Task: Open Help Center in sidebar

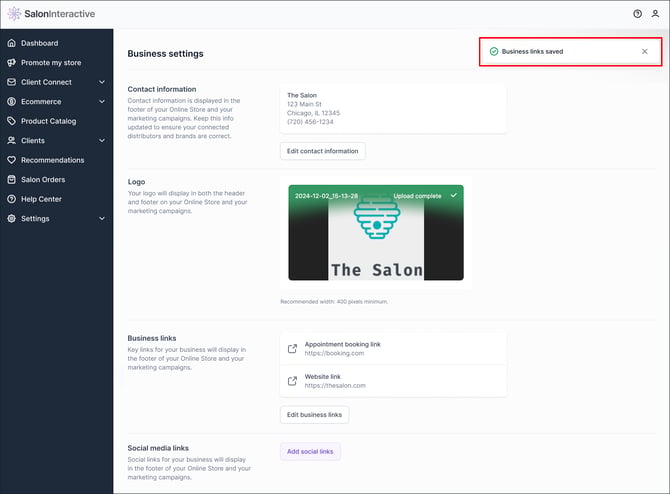Action: tap(41, 199)
